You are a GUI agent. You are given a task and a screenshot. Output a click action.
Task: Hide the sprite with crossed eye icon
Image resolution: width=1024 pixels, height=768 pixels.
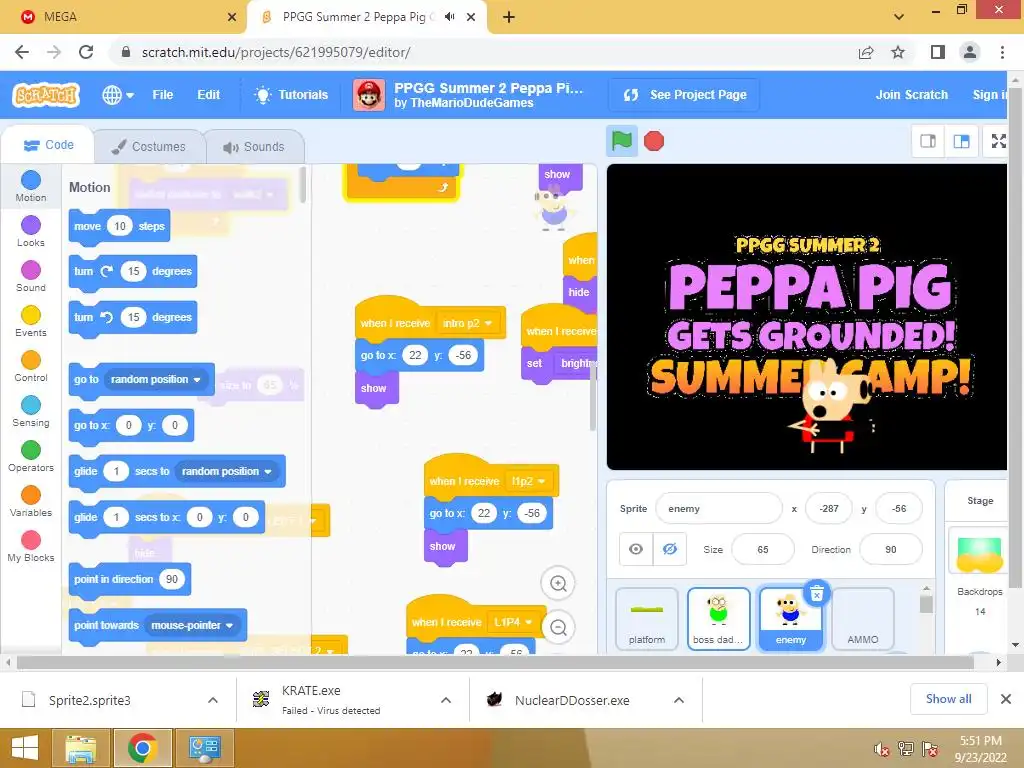point(669,549)
